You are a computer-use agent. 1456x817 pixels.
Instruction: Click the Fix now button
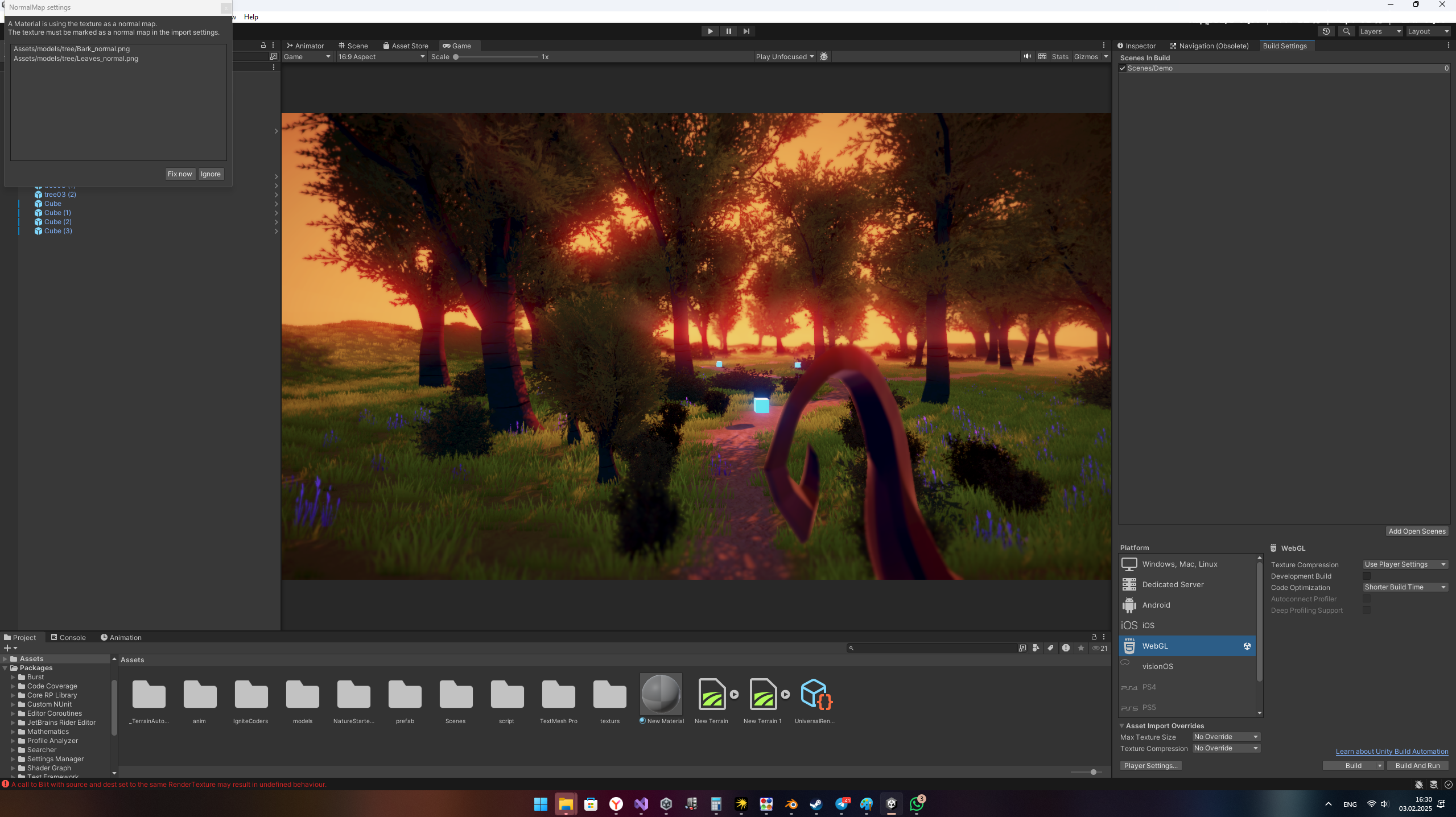[x=180, y=174]
